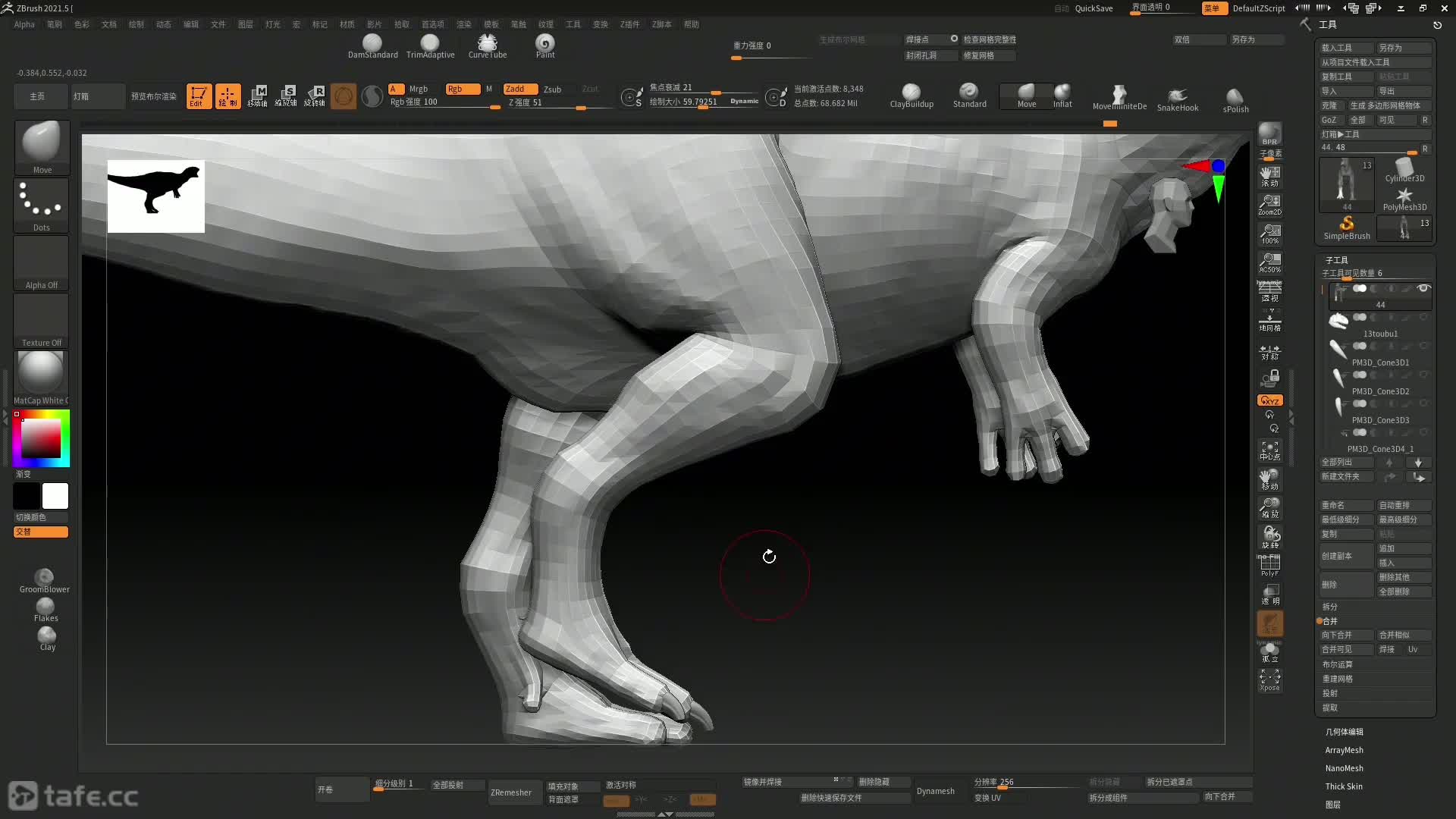The image size is (1456, 819).
Task: Expand the Thick Skin section
Action: [1344, 786]
